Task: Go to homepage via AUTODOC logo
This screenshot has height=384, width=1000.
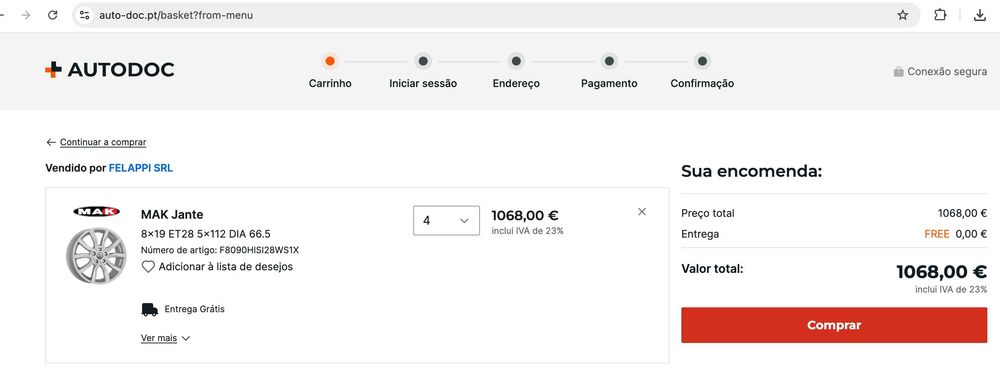Action: point(110,70)
